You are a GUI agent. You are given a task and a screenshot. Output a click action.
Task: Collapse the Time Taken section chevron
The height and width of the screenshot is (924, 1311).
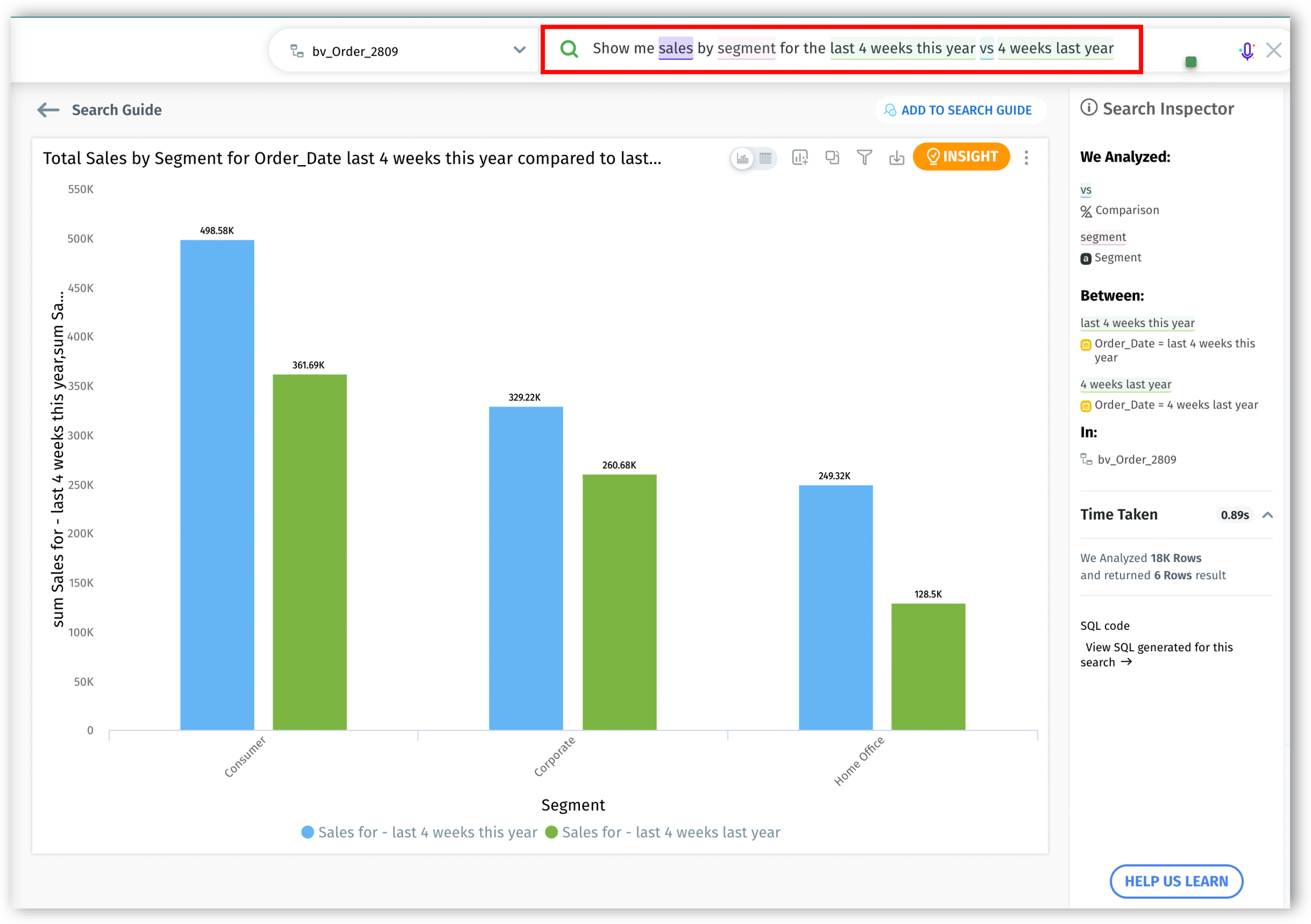point(1268,514)
